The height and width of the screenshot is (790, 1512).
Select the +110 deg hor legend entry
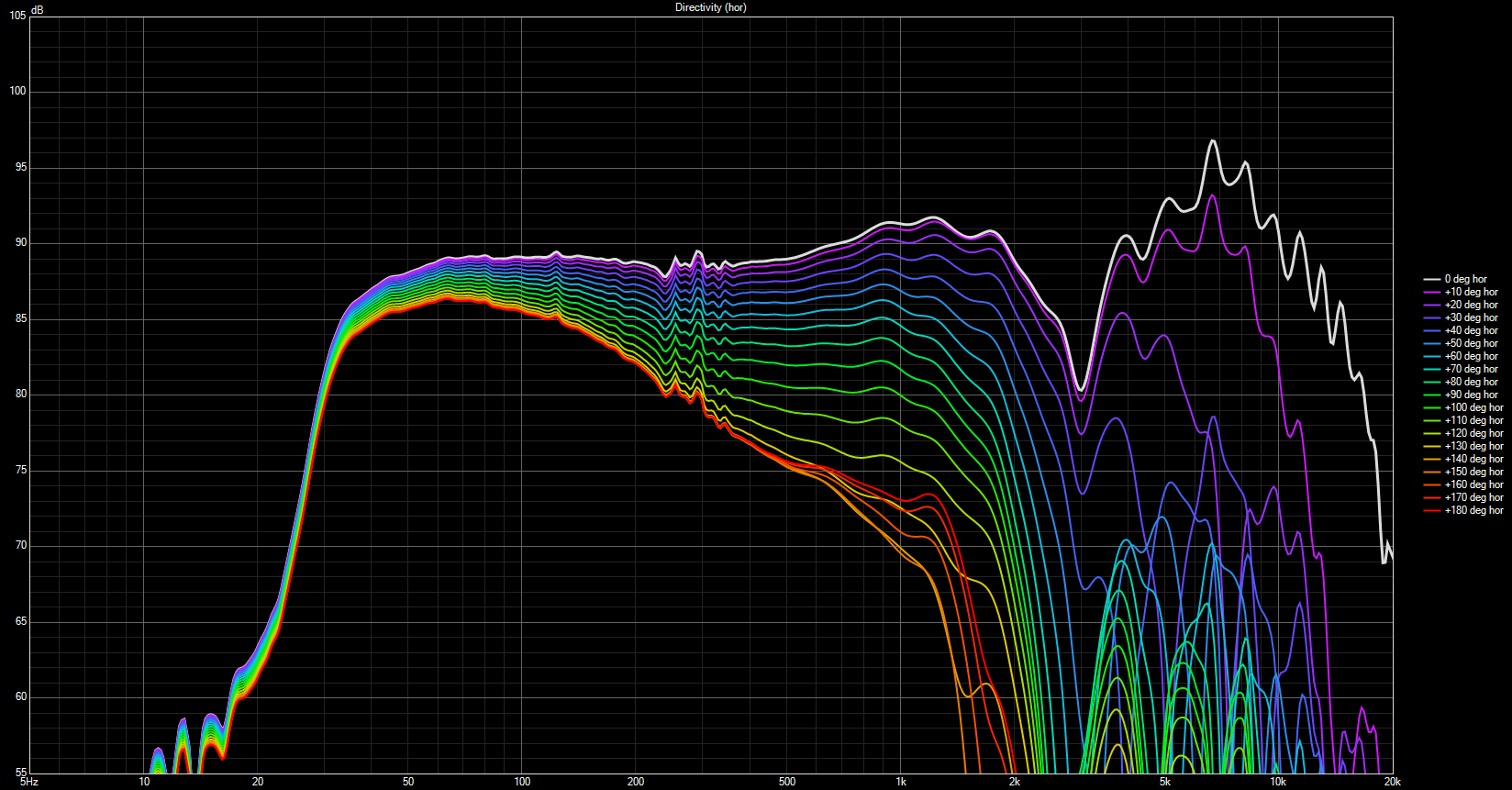[x=1463, y=420]
